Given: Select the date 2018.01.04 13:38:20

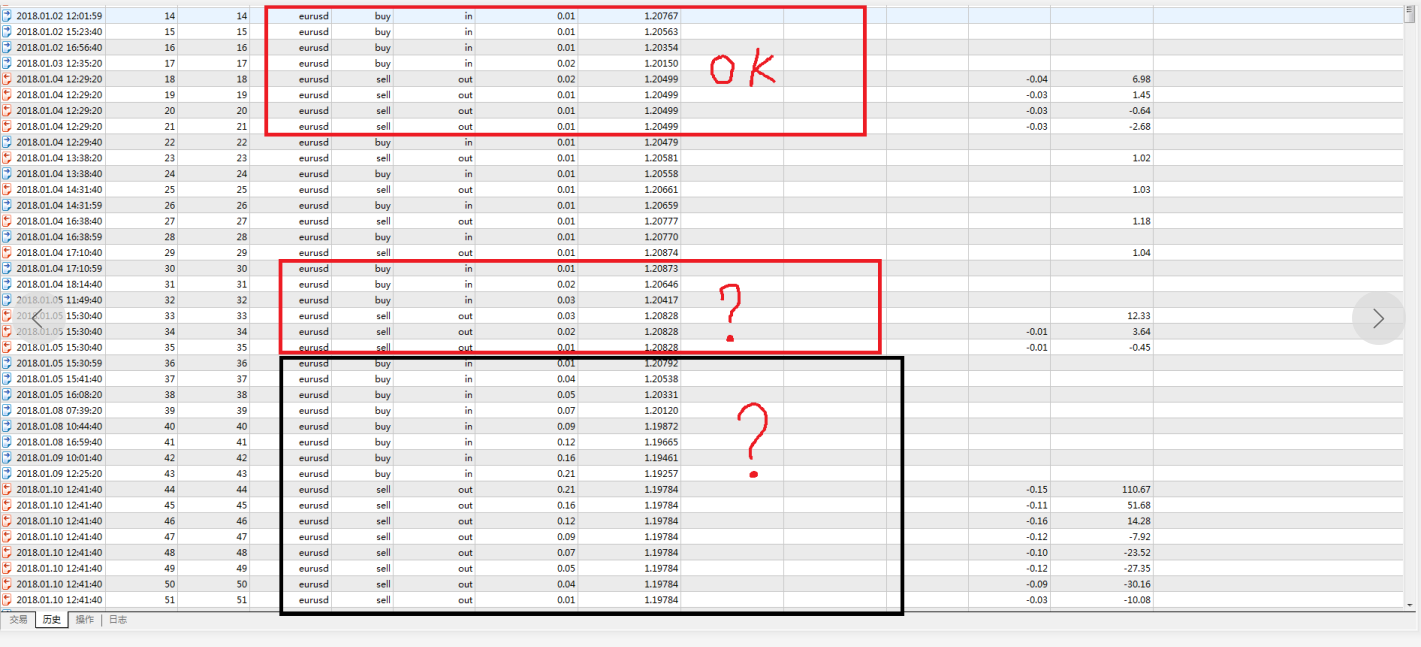Looking at the screenshot, I should [x=59, y=158].
